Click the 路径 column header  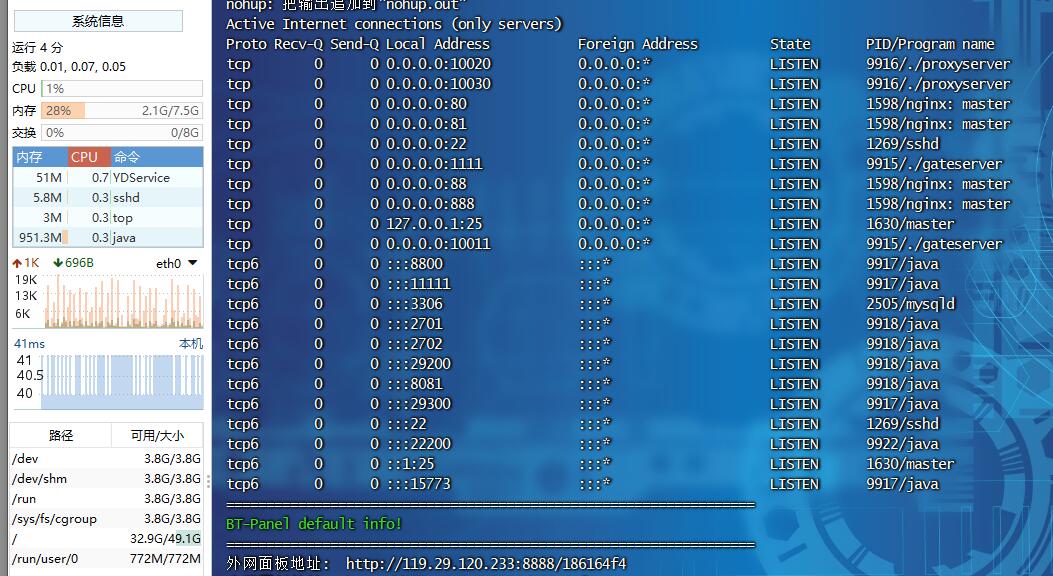(x=60, y=436)
